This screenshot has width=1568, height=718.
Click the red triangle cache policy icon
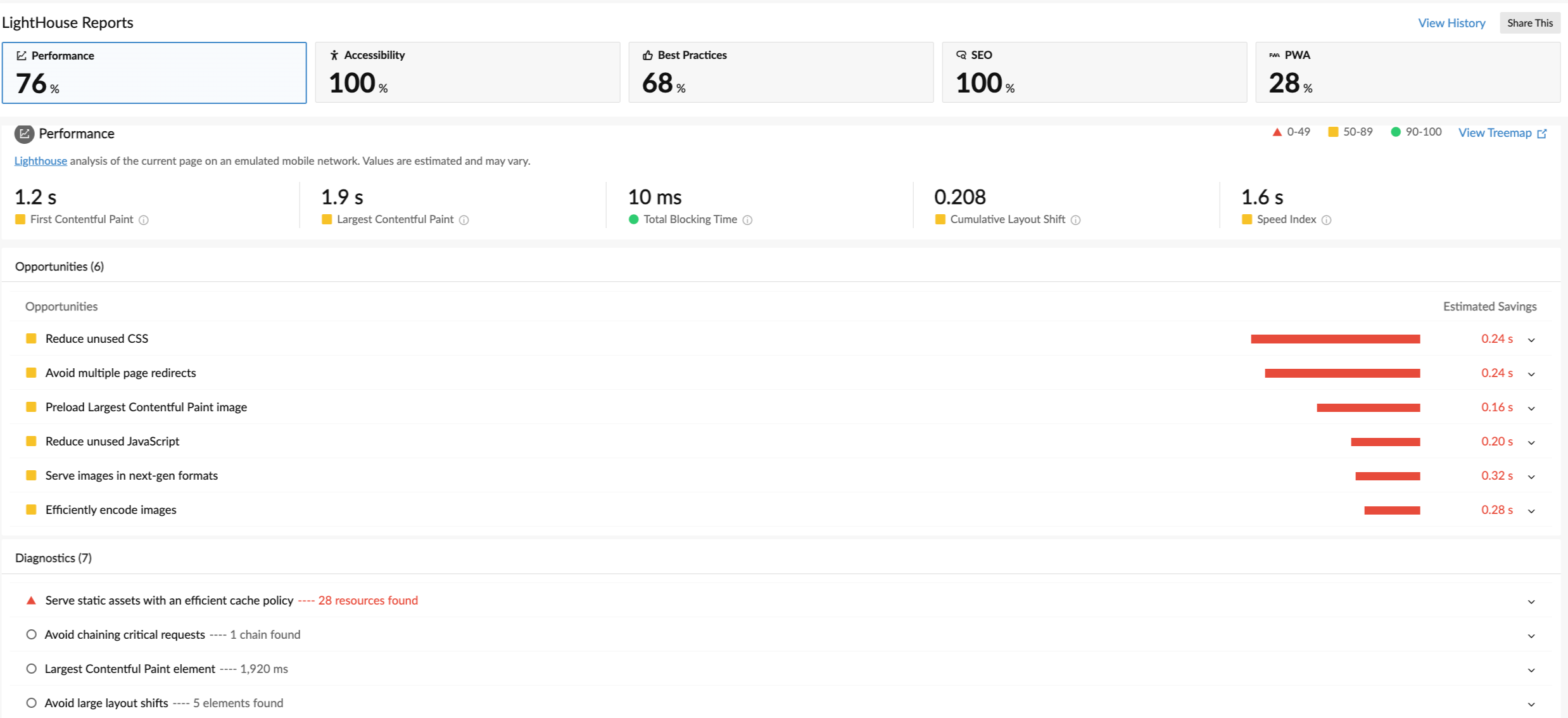(x=31, y=600)
